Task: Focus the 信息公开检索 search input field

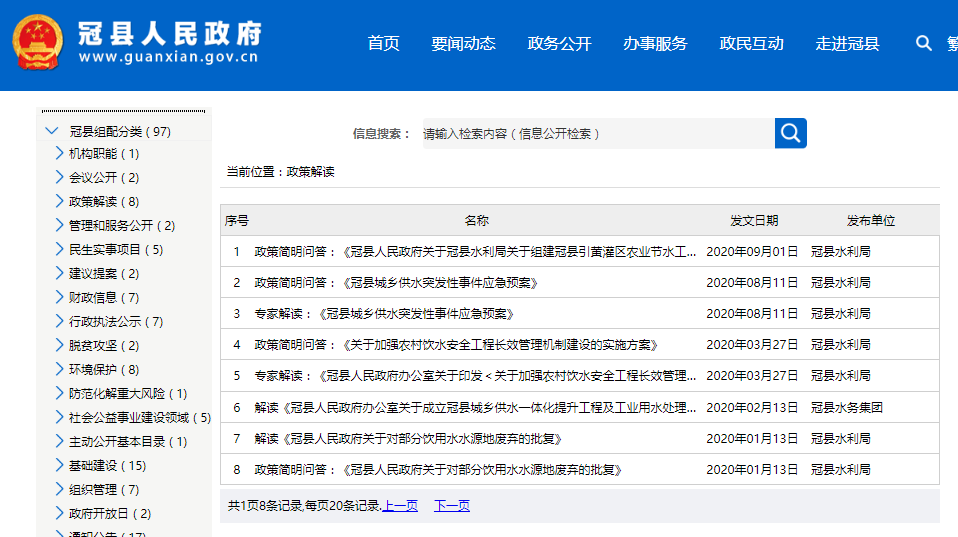Action: pos(596,133)
